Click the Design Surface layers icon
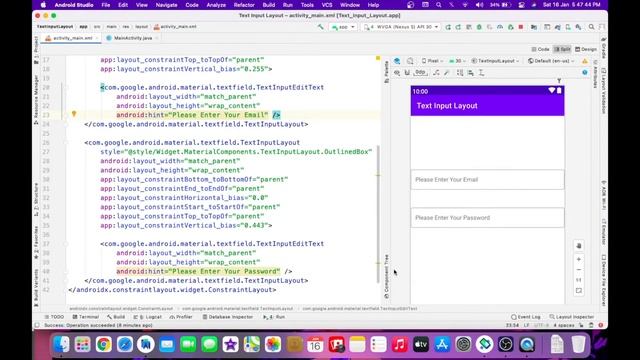 [397, 61]
